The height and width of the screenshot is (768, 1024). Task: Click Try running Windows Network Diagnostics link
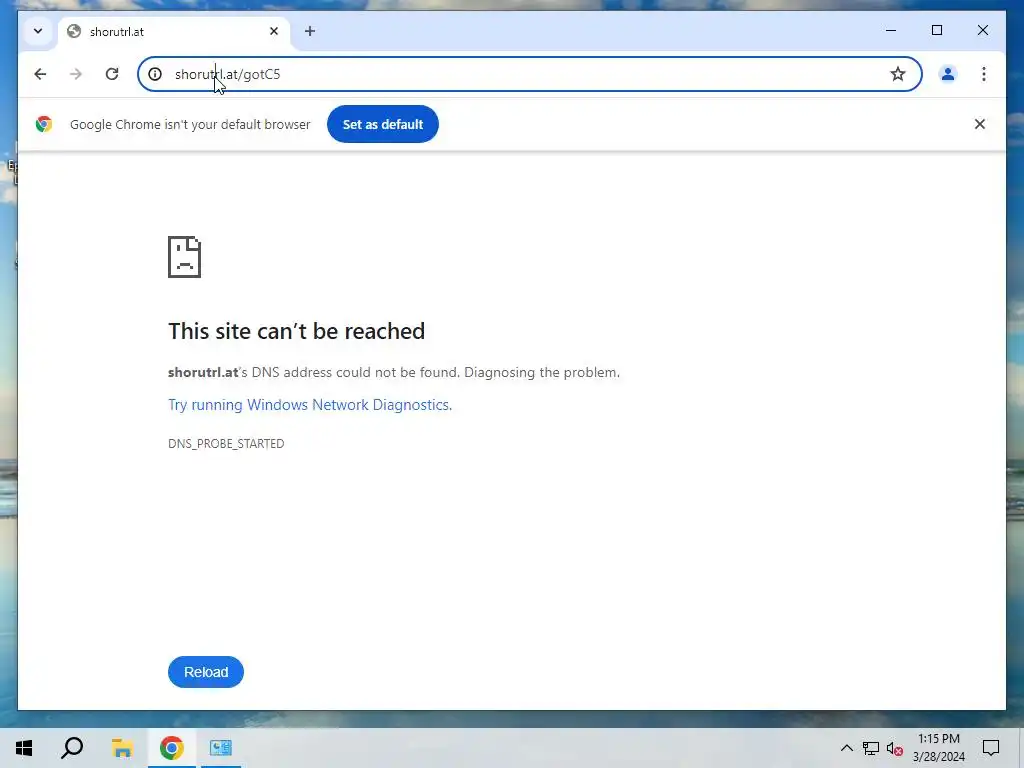(310, 405)
